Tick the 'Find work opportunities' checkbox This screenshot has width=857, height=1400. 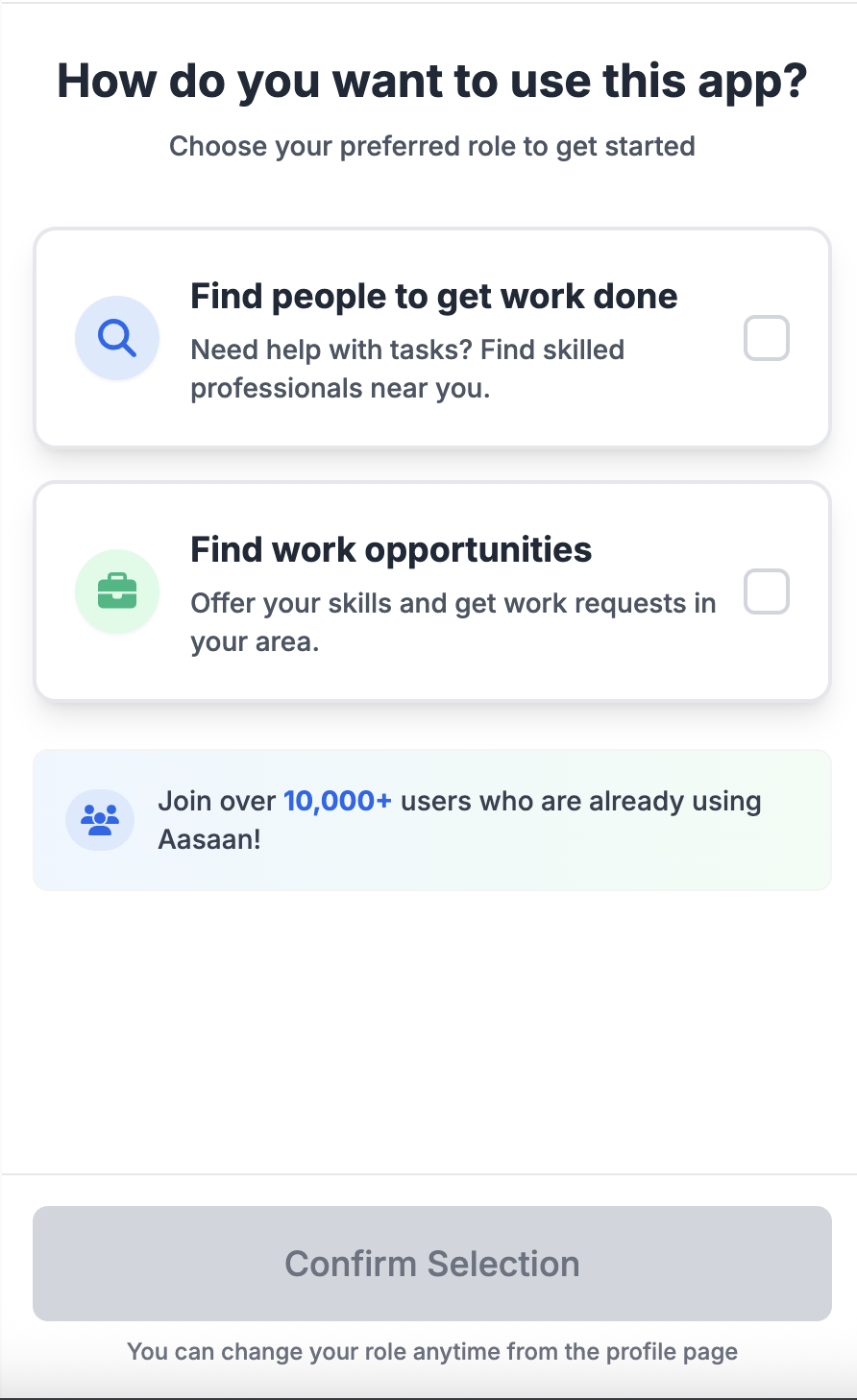coord(767,591)
